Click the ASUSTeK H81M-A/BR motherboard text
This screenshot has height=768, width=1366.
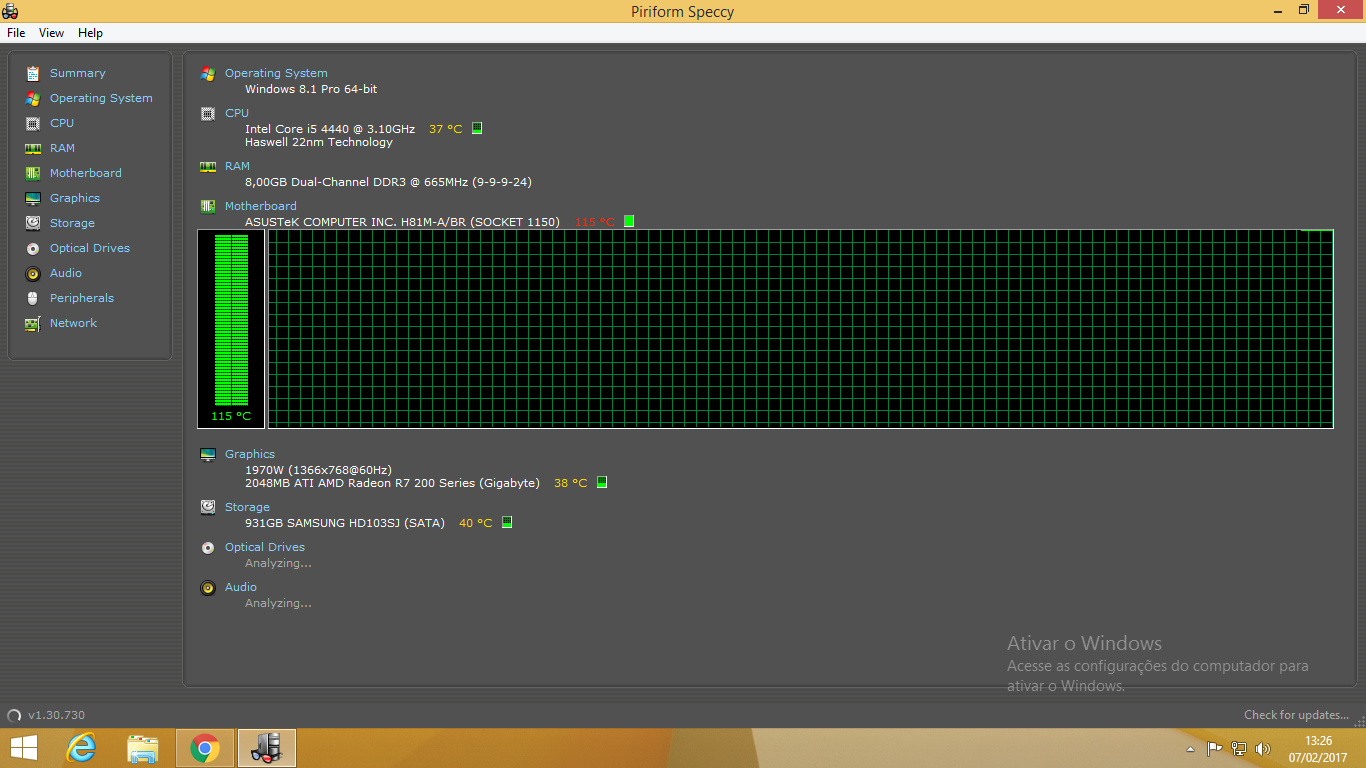pos(402,222)
